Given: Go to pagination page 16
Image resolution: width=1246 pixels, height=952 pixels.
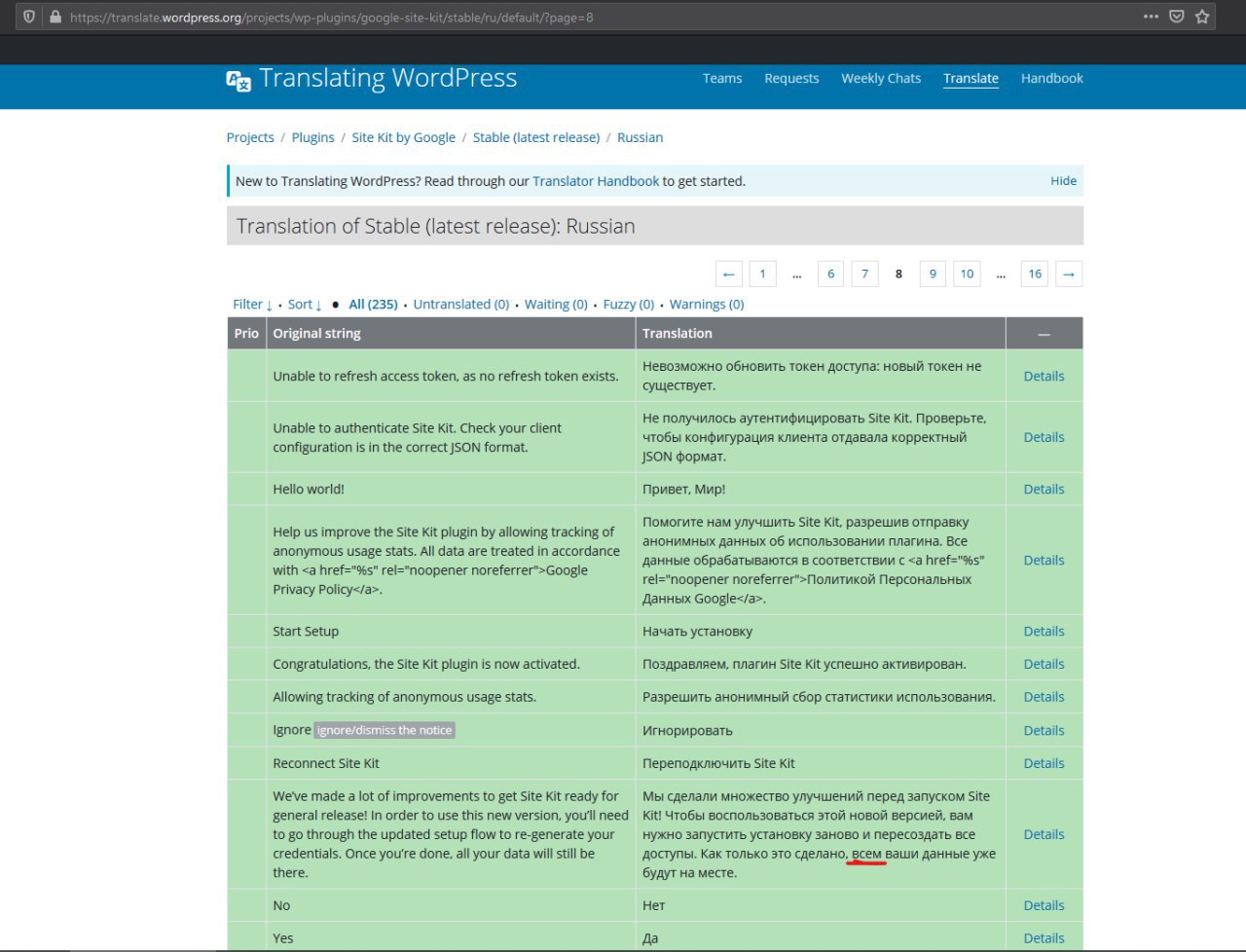Looking at the screenshot, I should (1035, 274).
